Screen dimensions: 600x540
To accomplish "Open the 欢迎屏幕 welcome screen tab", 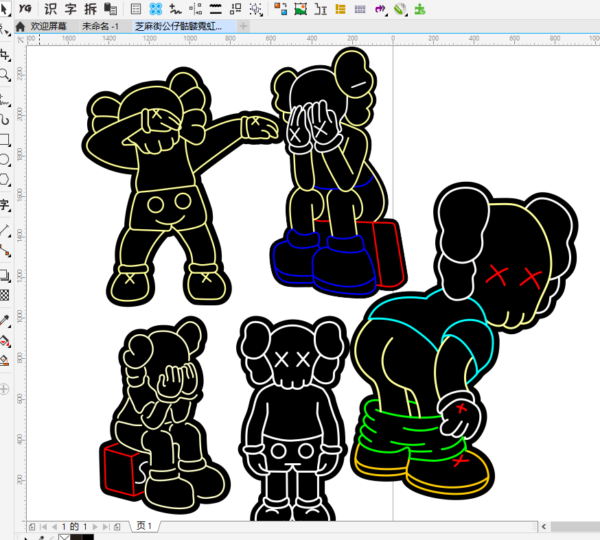I will (48, 26).
